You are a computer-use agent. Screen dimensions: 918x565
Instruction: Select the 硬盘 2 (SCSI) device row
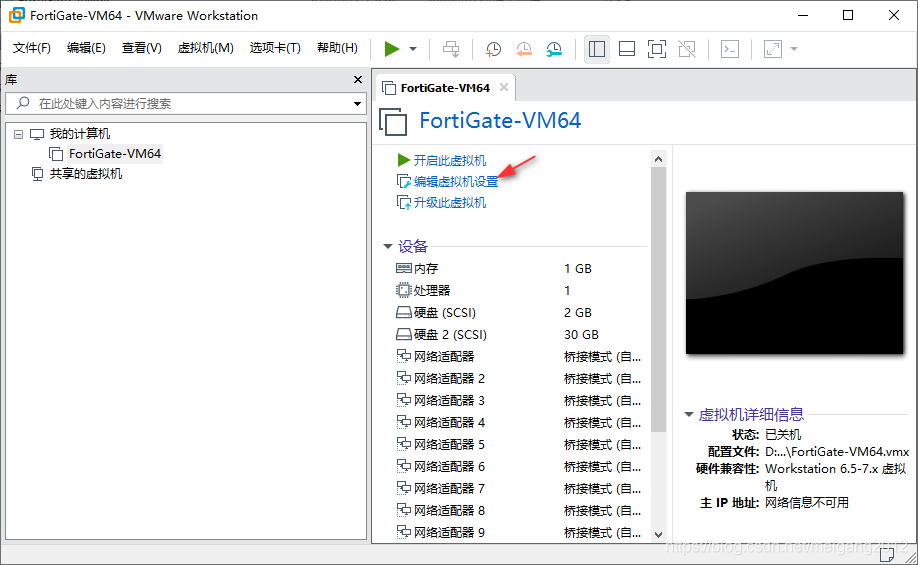(x=521, y=335)
